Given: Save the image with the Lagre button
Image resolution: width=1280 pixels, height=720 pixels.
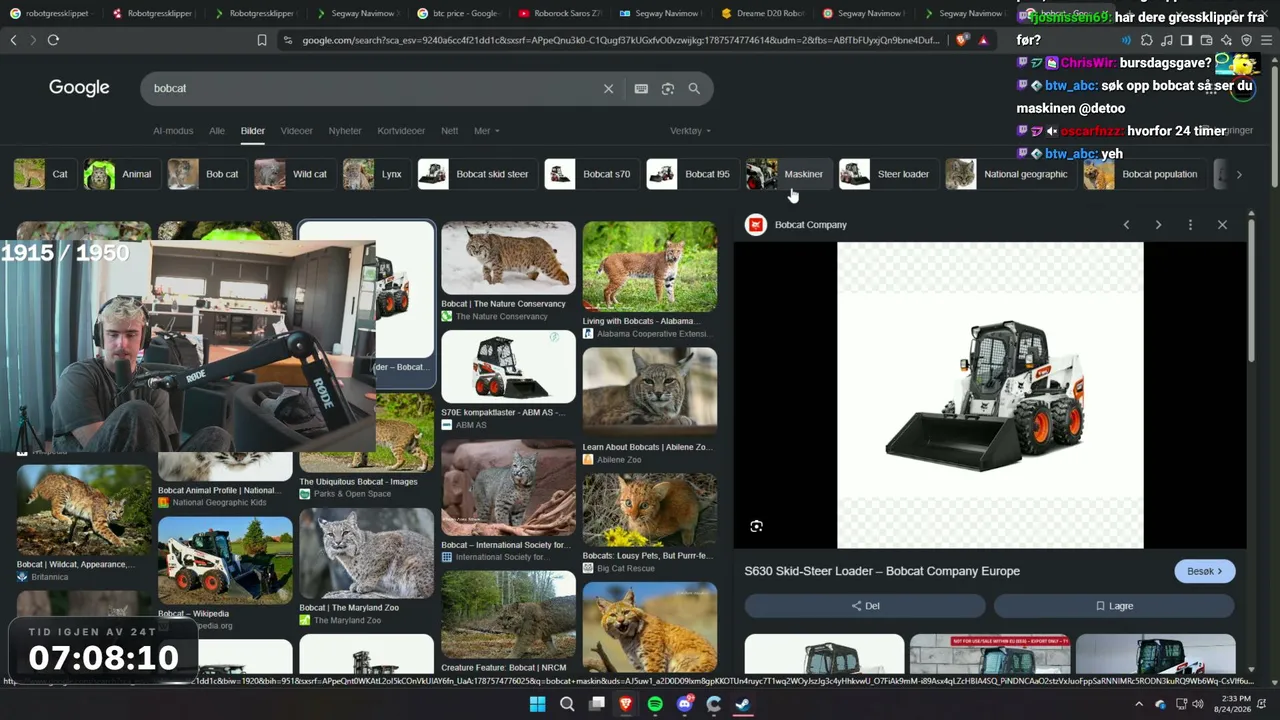Looking at the screenshot, I should [x=1114, y=606].
